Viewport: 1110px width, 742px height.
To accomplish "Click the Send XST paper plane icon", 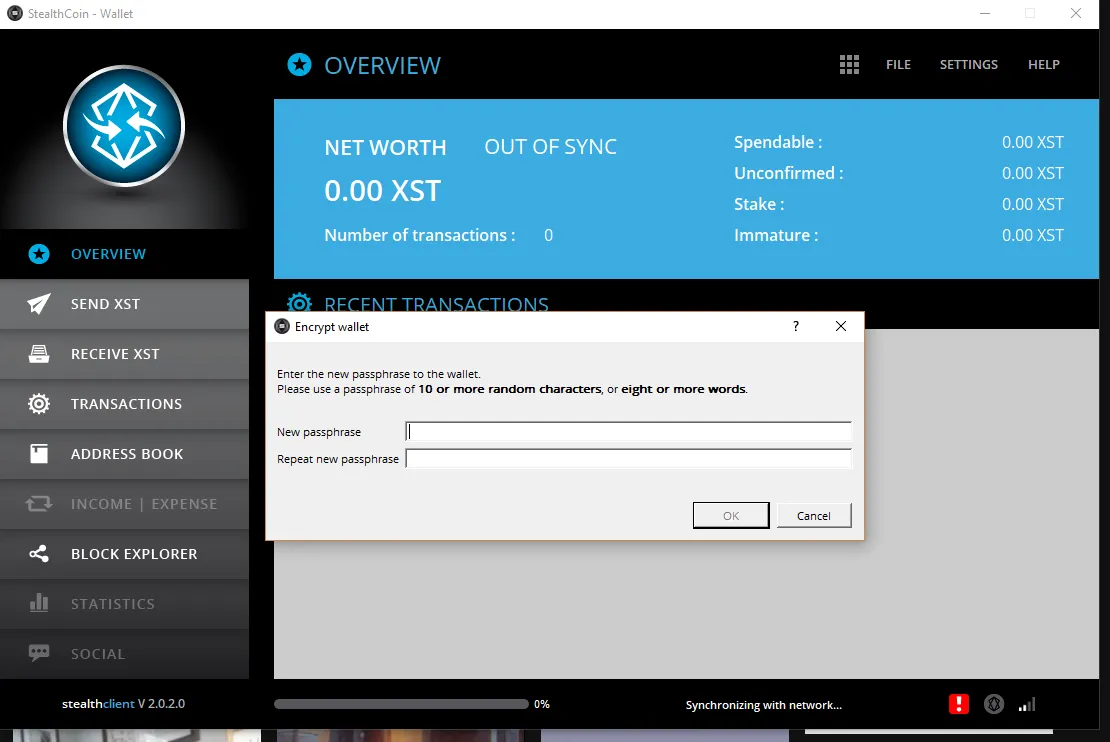I will [x=39, y=304].
